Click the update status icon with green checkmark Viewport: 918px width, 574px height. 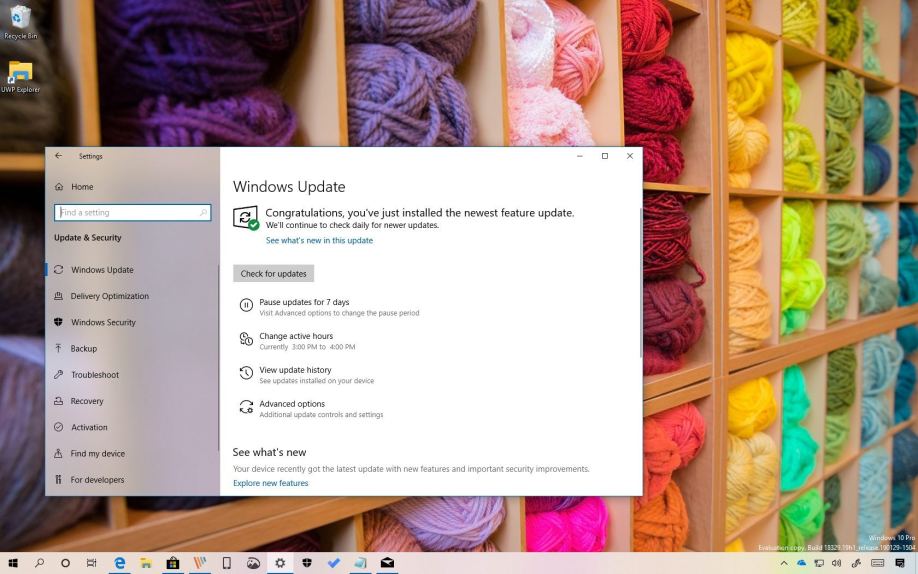(x=246, y=218)
